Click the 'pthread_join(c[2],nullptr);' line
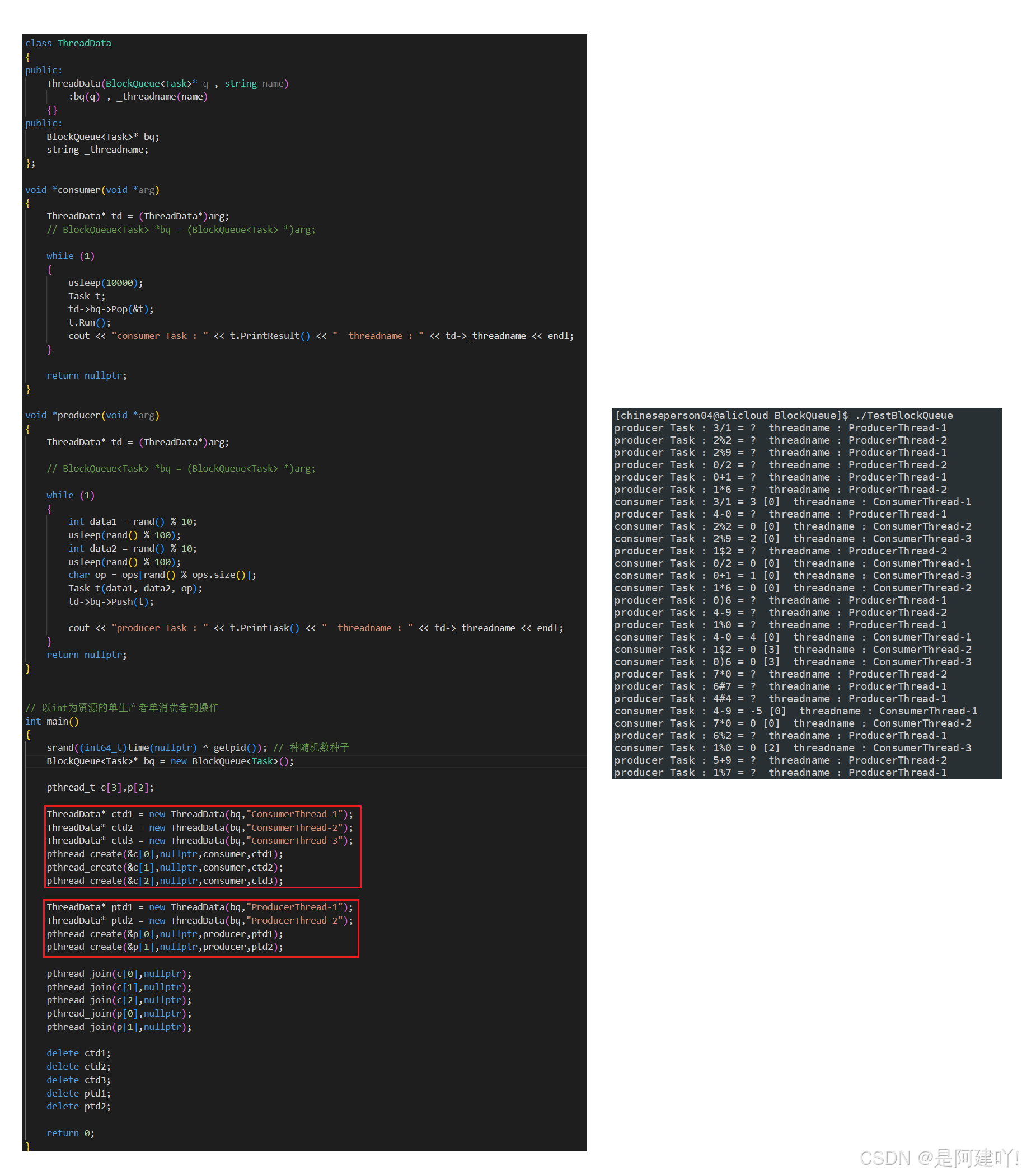 pyautogui.click(x=119, y=1000)
